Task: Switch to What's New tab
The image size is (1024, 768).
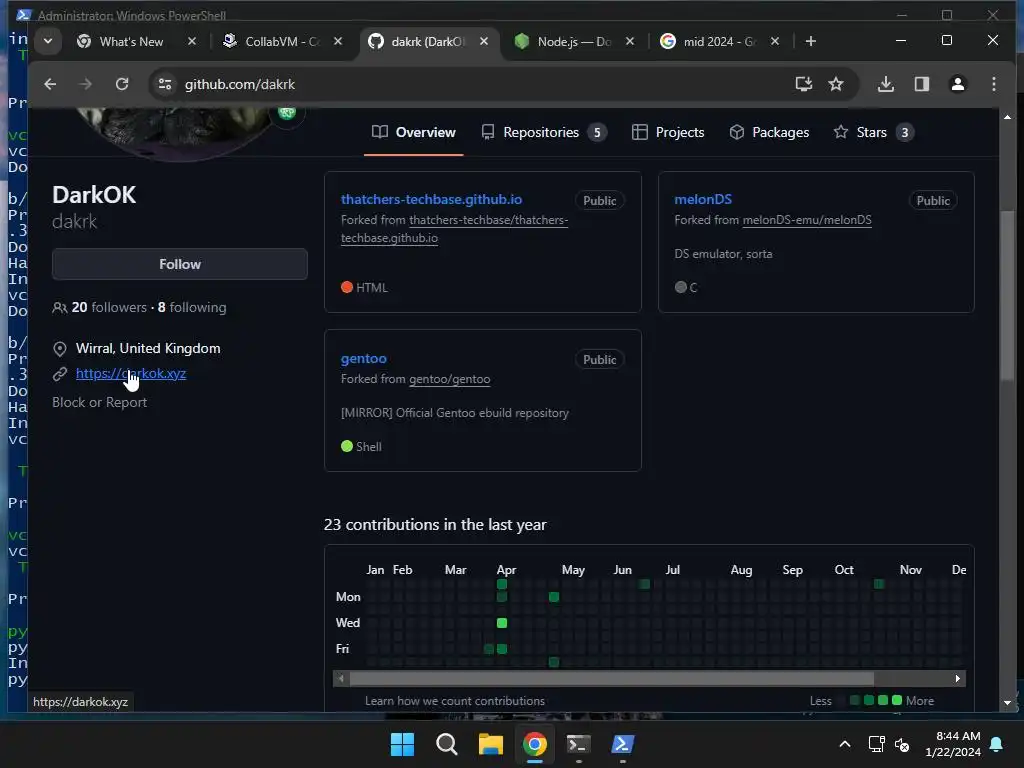Action: coord(131,42)
